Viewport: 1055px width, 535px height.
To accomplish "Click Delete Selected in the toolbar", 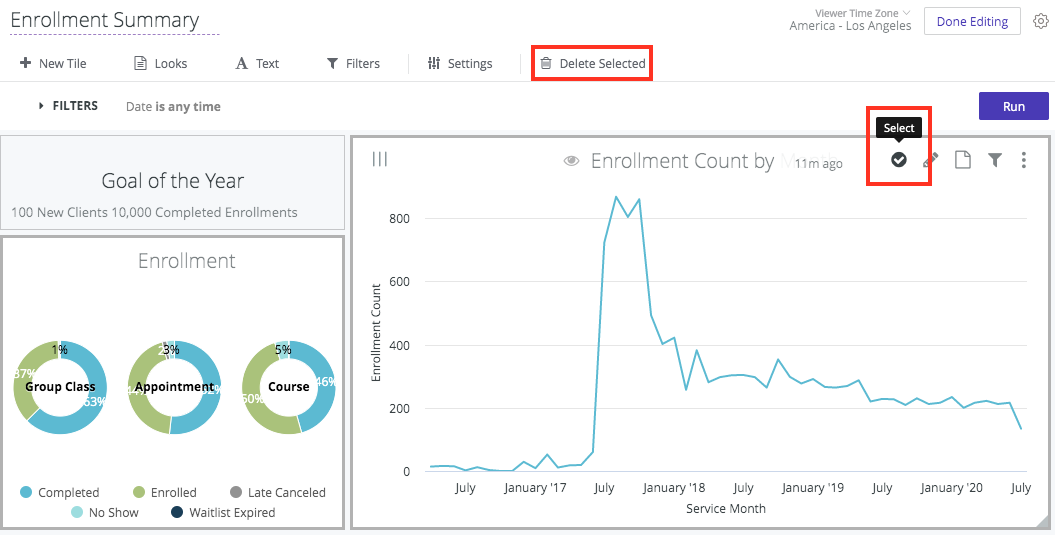I will pos(592,64).
